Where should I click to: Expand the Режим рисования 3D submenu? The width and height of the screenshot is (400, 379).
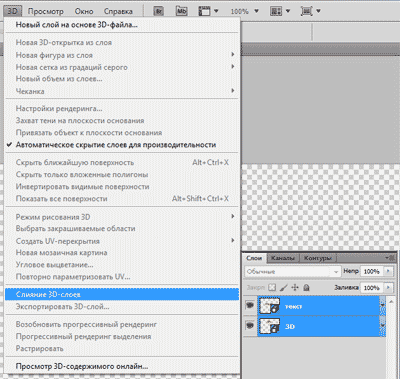click(233, 217)
